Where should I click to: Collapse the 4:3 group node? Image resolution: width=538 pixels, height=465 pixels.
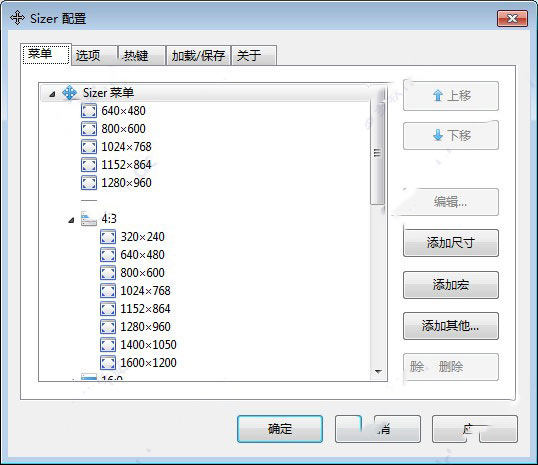click(x=71, y=220)
